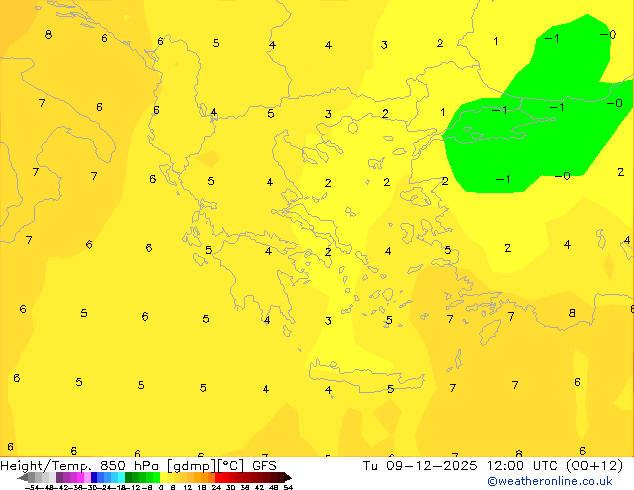The height and width of the screenshot is (490, 634).
Task: Select the dark blue legend swatch near -30
Action: (94, 477)
